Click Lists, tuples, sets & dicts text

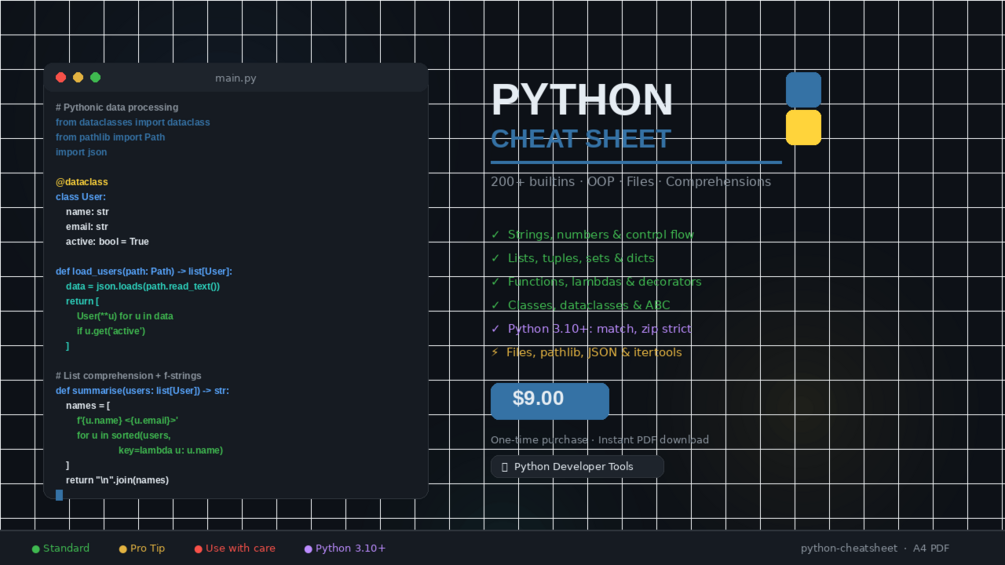click(x=581, y=258)
